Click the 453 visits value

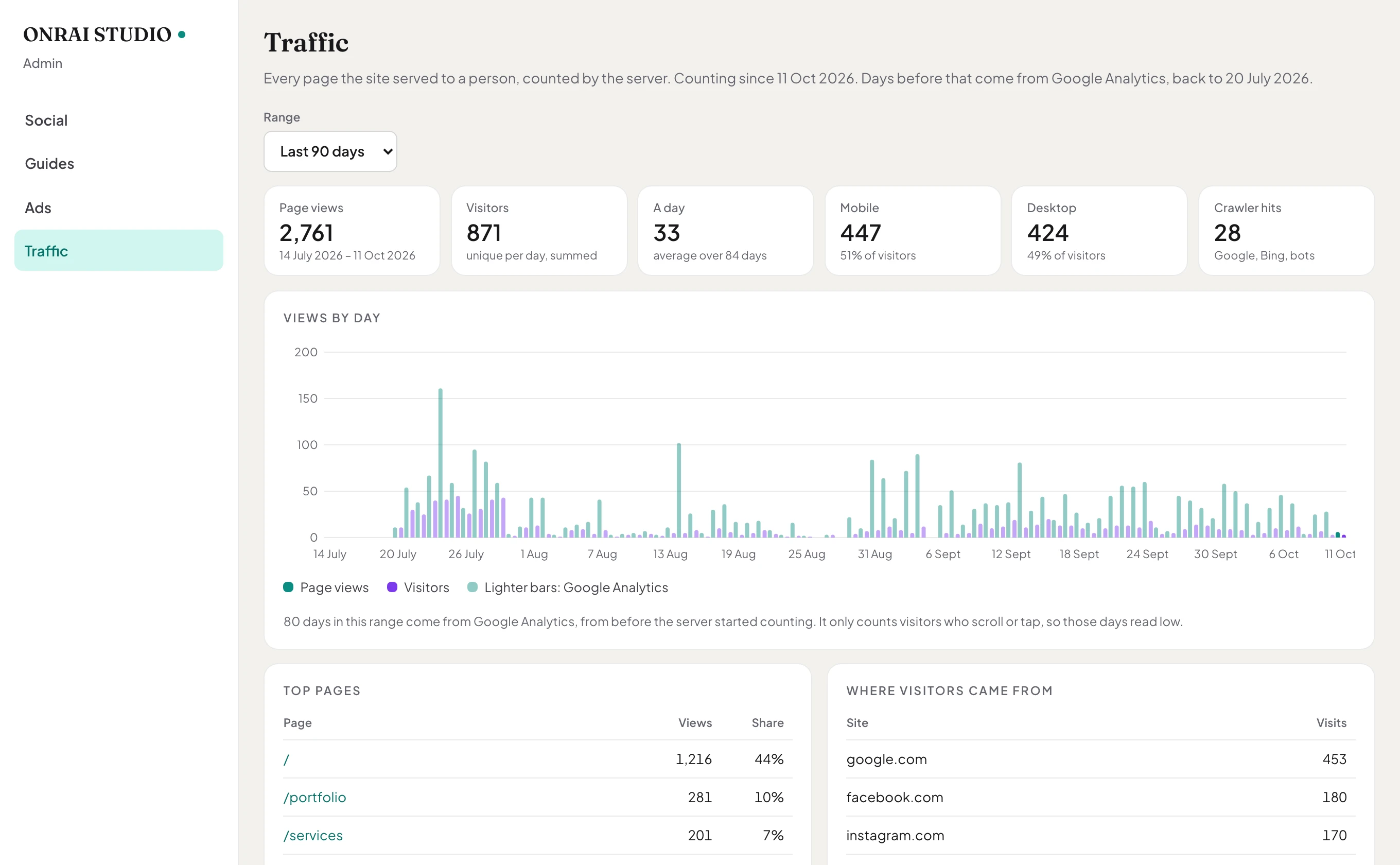coord(1334,759)
